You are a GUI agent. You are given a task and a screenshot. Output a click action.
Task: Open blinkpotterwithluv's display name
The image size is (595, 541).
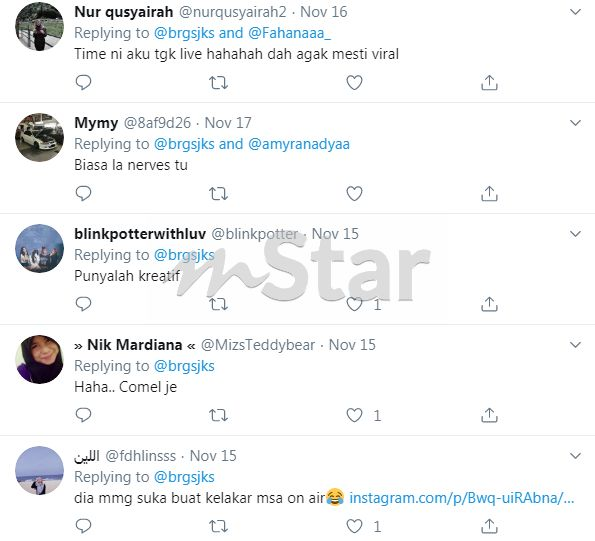(140, 234)
